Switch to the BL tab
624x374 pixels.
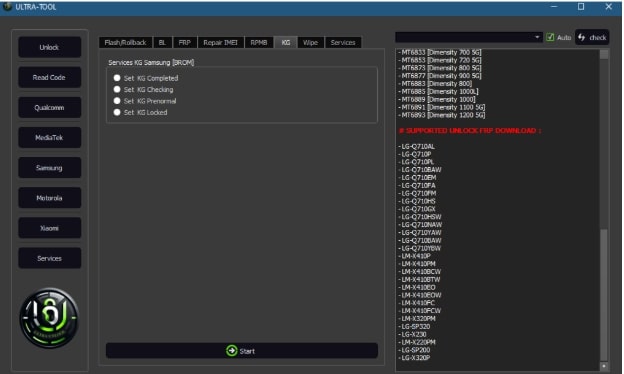162,43
